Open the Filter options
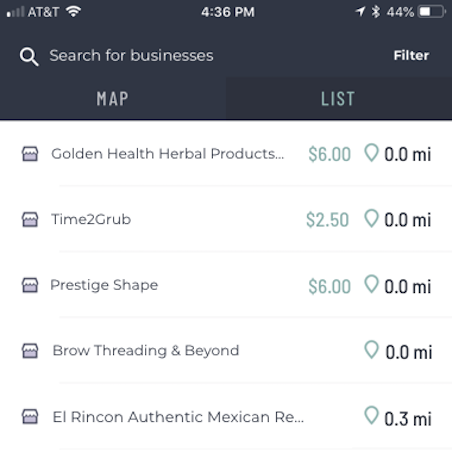The image size is (452, 452). (x=411, y=55)
